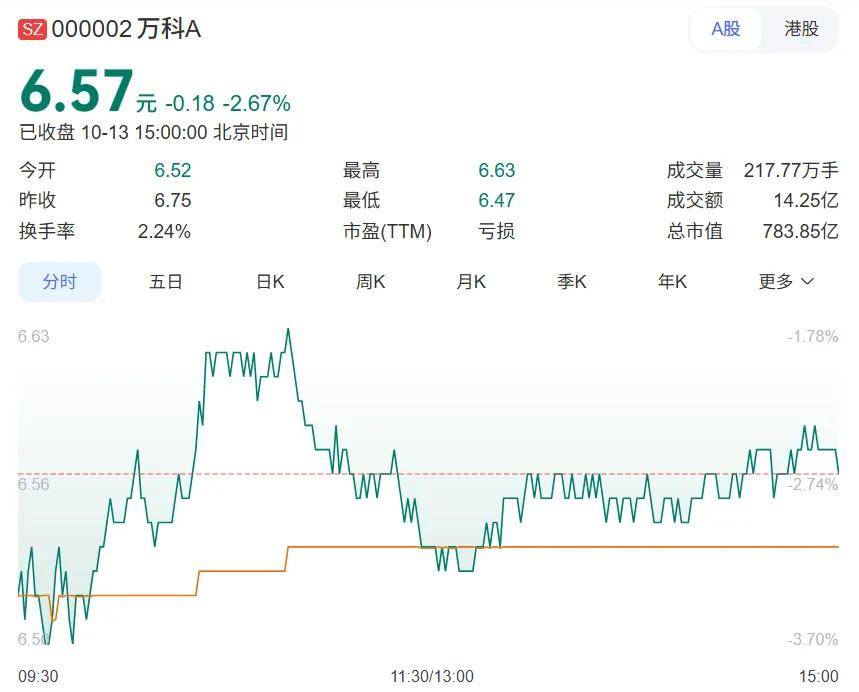The height and width of the screenshot is (692, 859).
Task: Open the 000002 万科A stock title
Action: point(126,29)
